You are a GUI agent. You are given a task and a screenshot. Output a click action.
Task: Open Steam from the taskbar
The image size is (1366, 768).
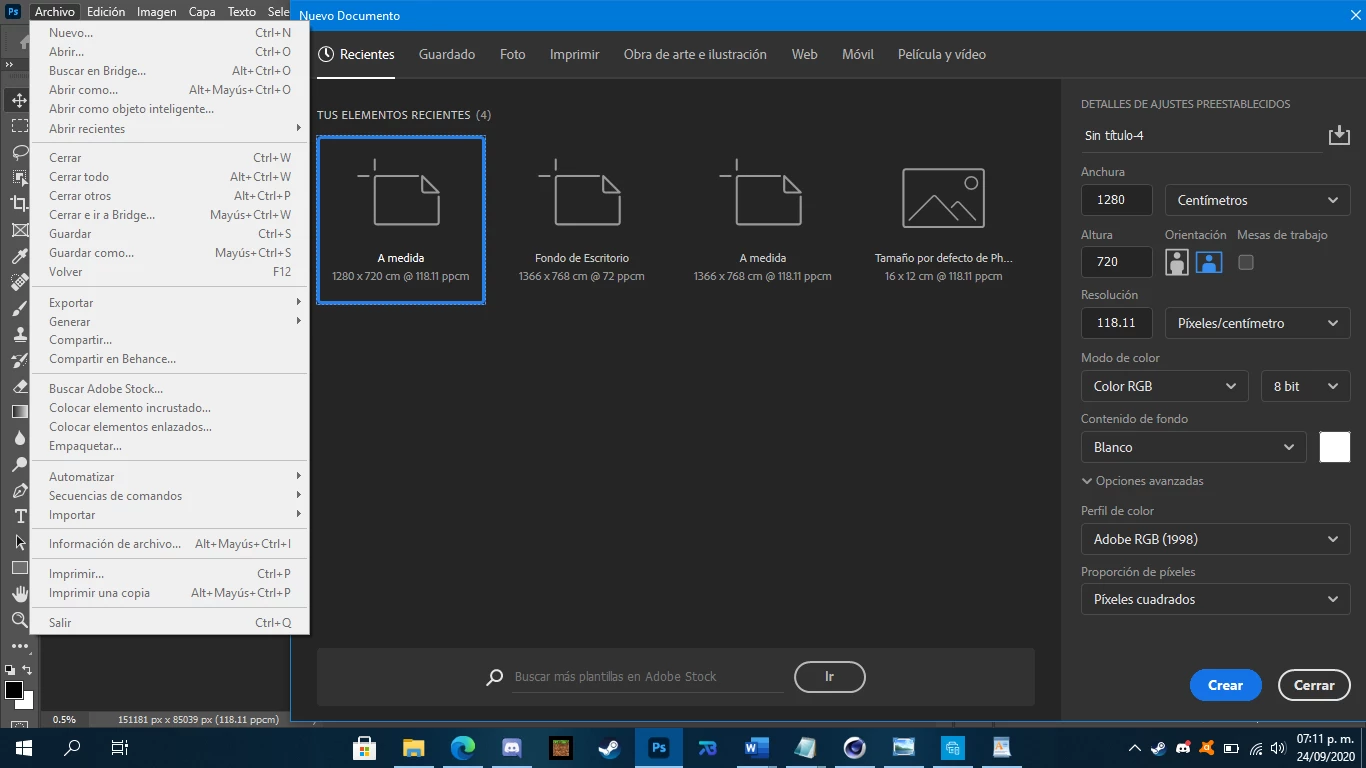[x=609, y=748]
